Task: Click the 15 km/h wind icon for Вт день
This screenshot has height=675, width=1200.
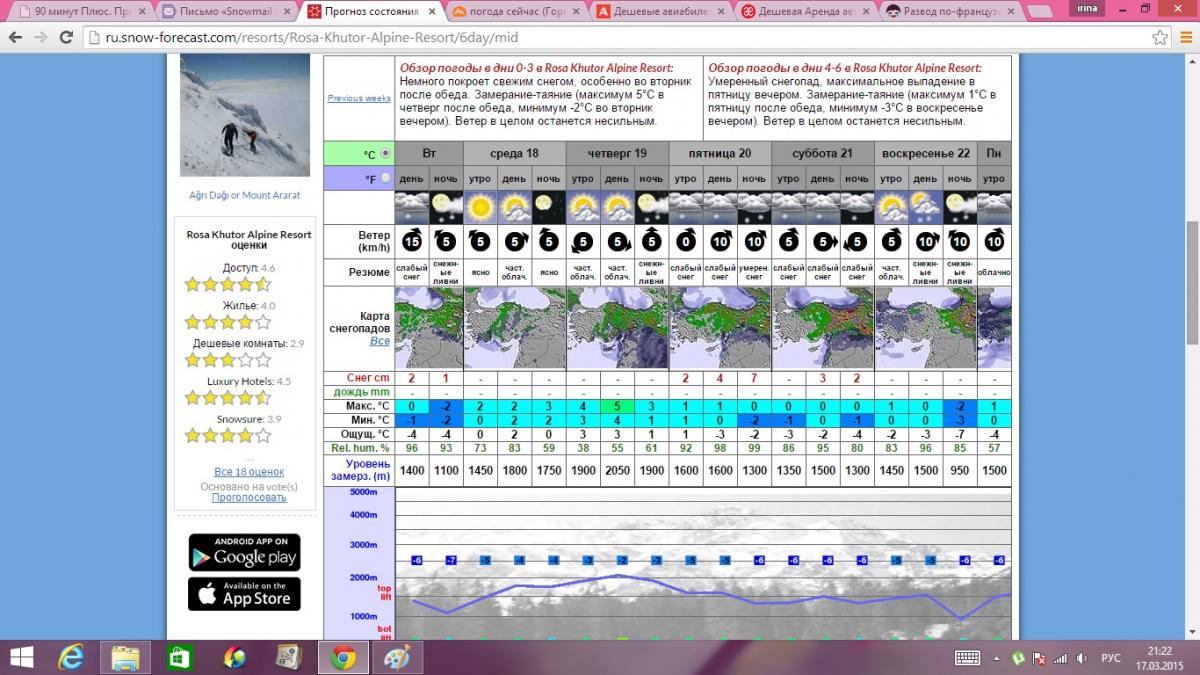Action: tap(411, 241)
